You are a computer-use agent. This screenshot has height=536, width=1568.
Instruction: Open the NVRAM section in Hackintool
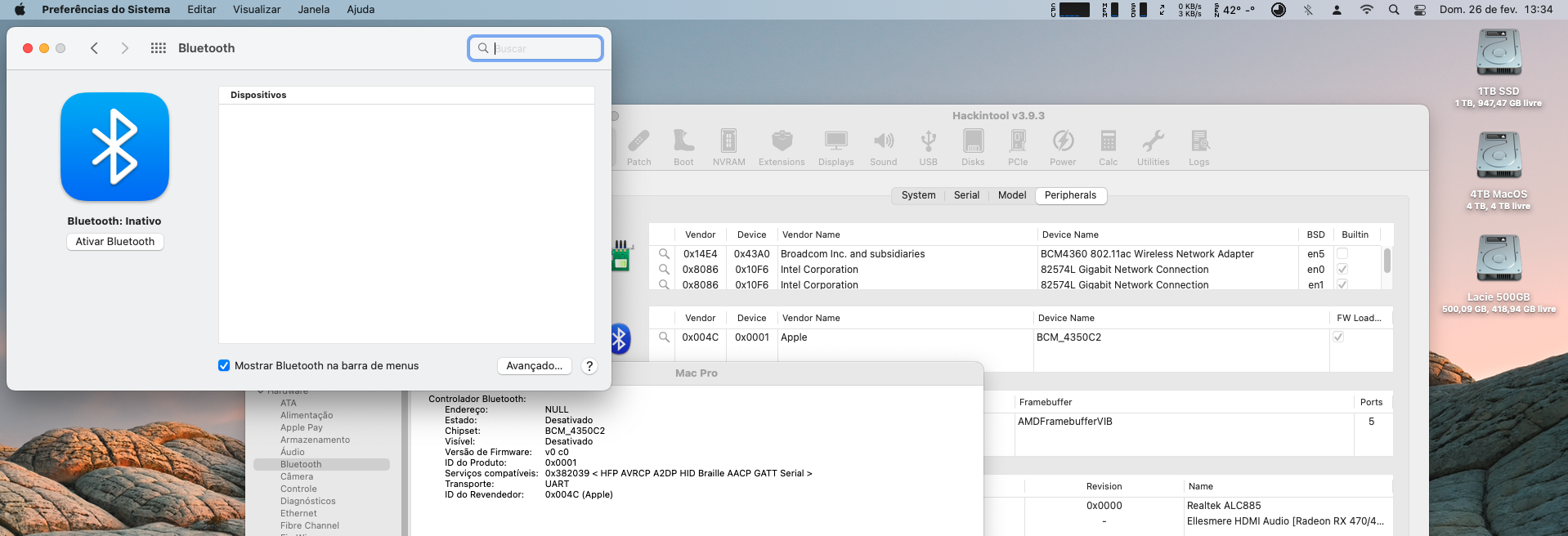click(728, 148)
